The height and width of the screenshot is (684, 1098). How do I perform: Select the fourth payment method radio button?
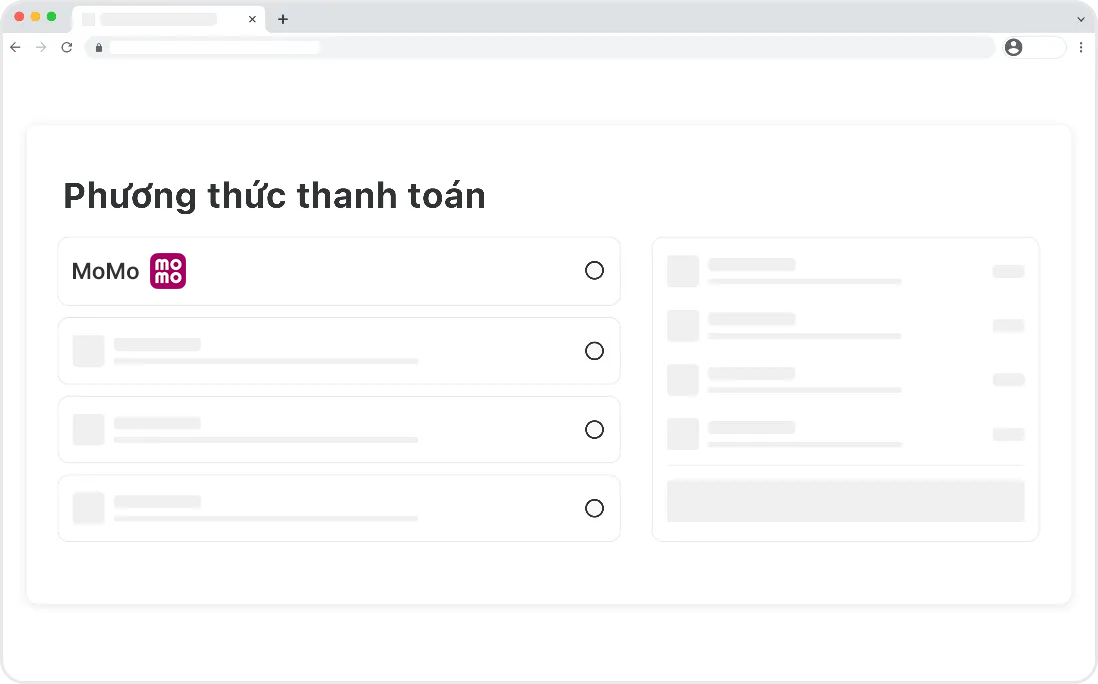[594, 509]
